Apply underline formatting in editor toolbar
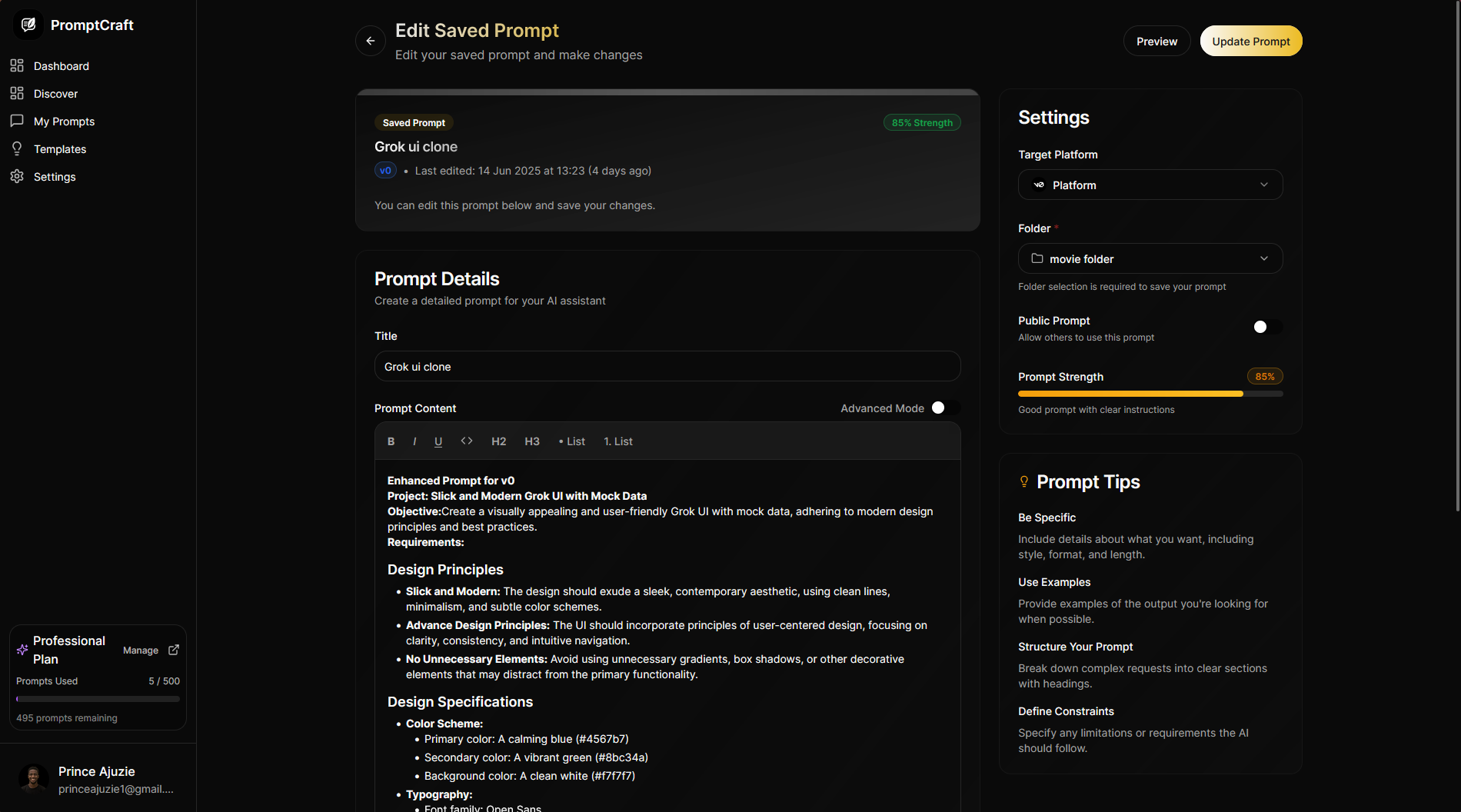Screen dimensions: 1461x812 [x=438, y=441]
